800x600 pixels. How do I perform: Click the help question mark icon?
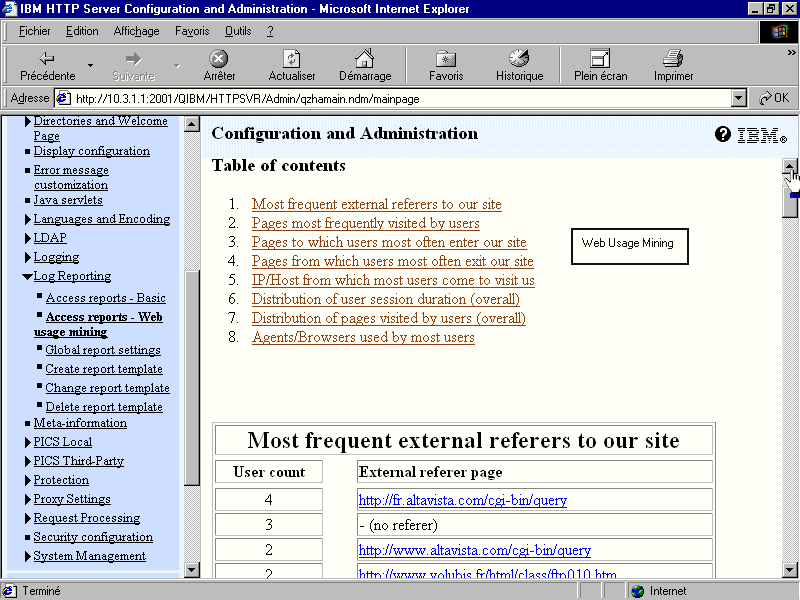pos(722,134)
